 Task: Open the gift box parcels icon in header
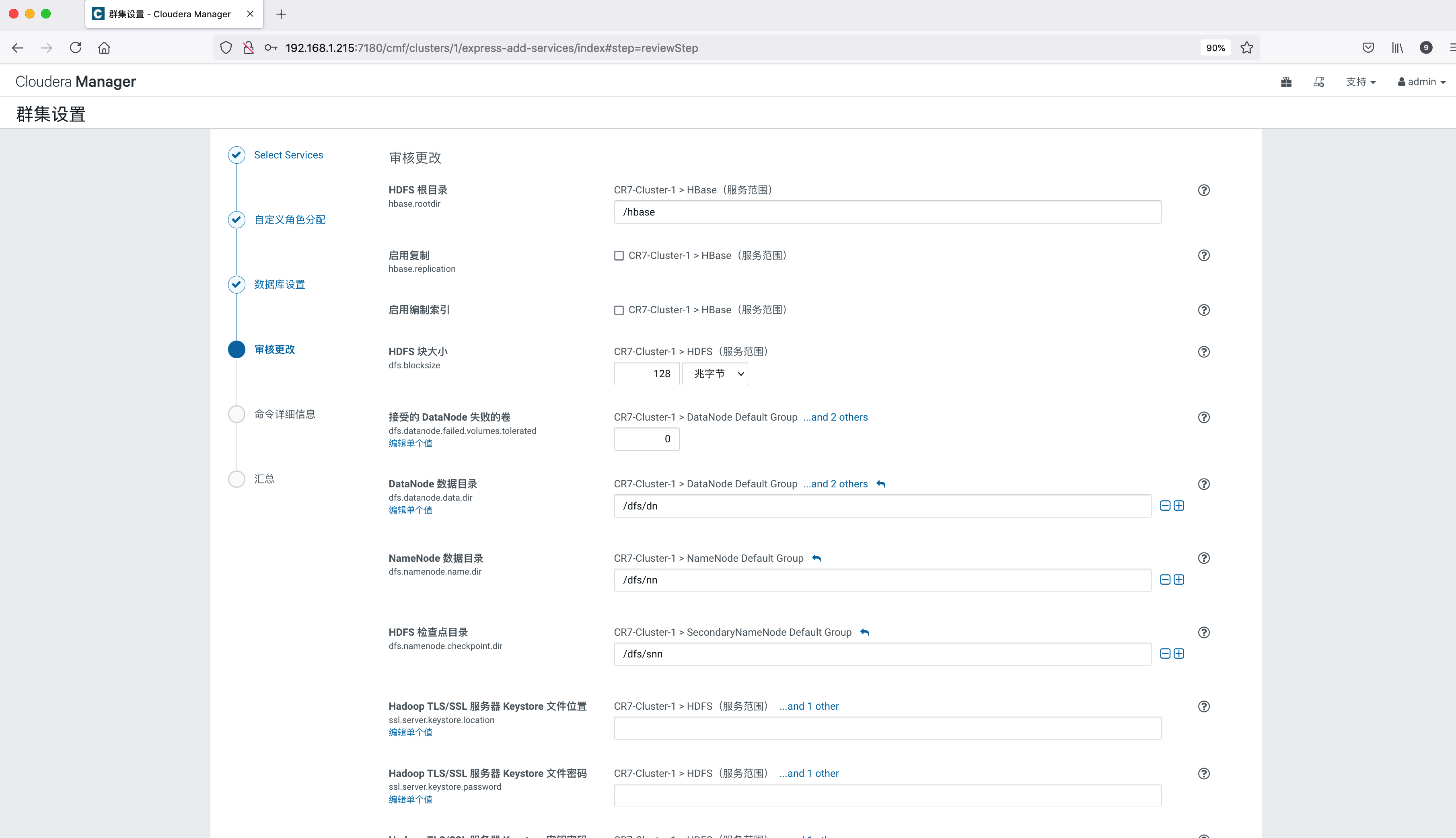click(x=1286, y=82)
